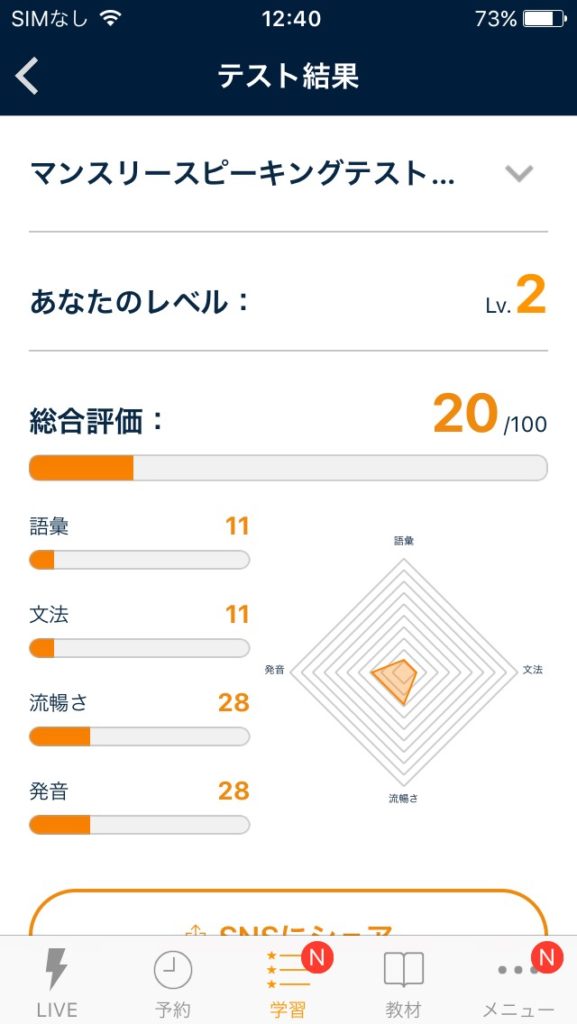Tap the red N badge on 学習
Screen dimensions: 577x1024
click(x=317, y=957)
